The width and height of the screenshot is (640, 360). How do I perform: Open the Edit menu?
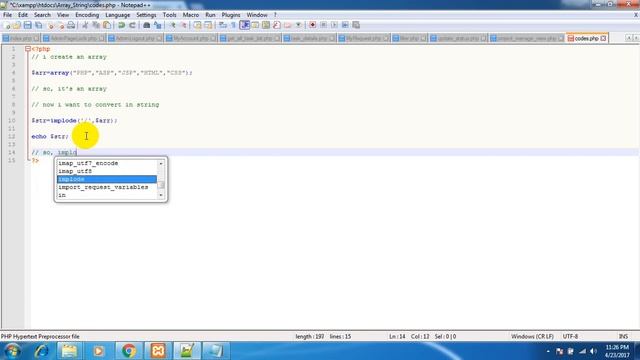click(23, 15)
